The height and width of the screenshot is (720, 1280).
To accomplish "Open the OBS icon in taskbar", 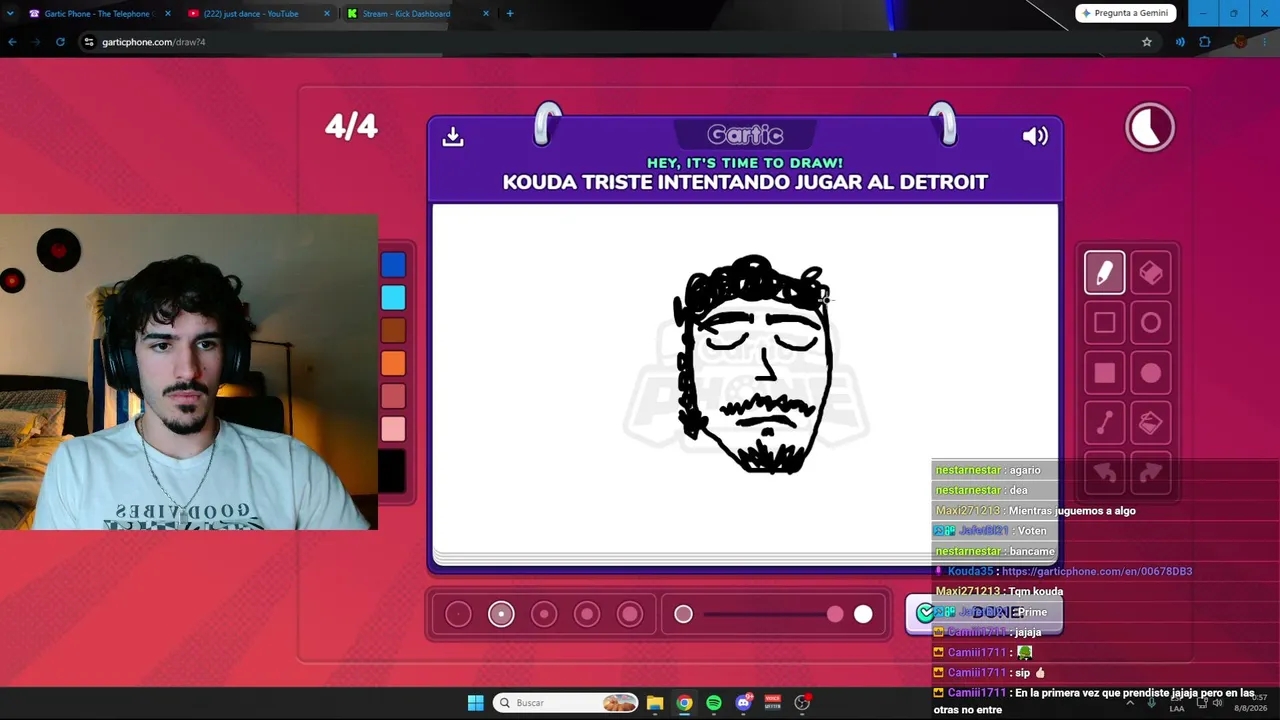I will click(x=802, y=703).
